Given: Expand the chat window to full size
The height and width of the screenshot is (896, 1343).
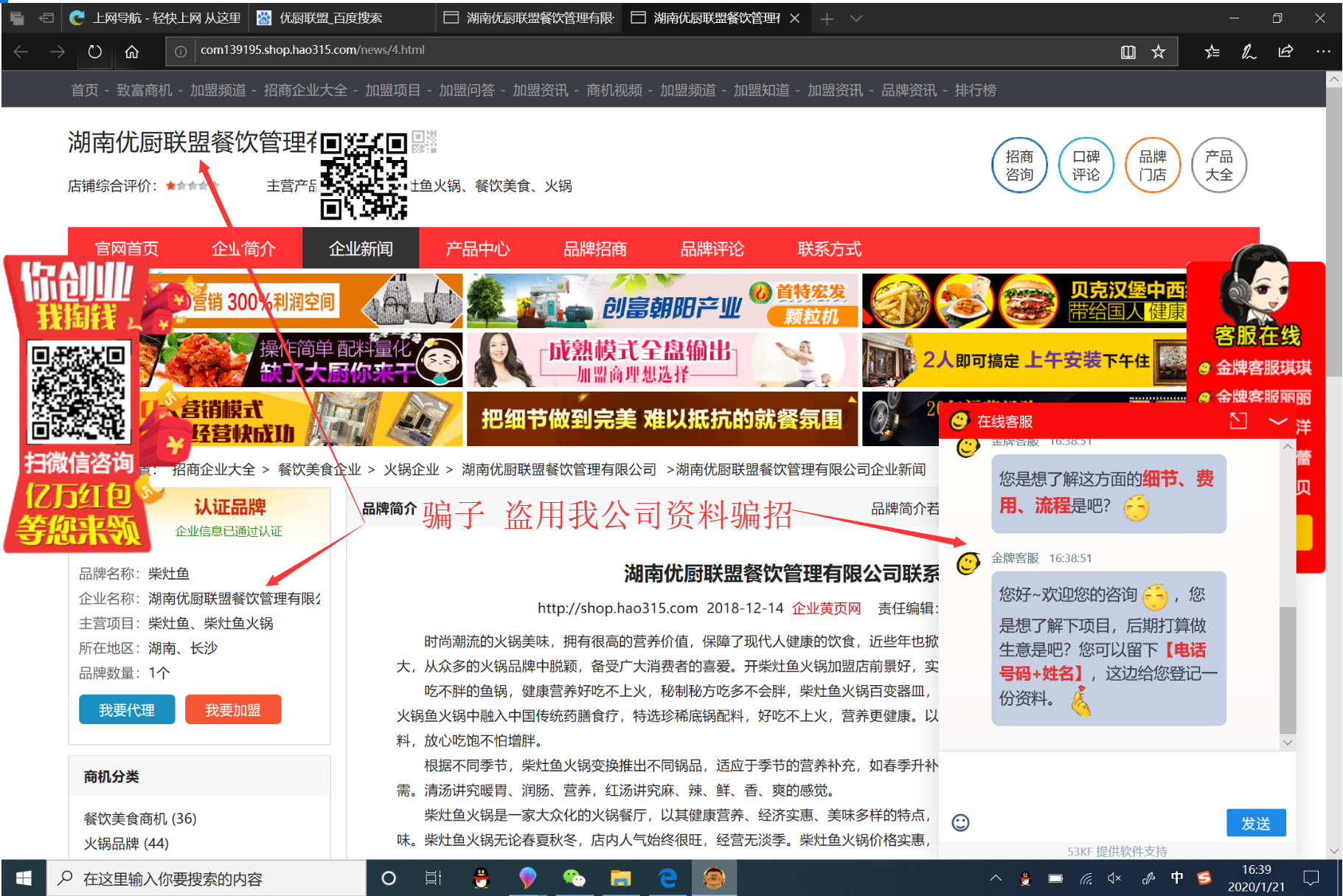Looking at the screenshot, I should (x=1238, y=421).
